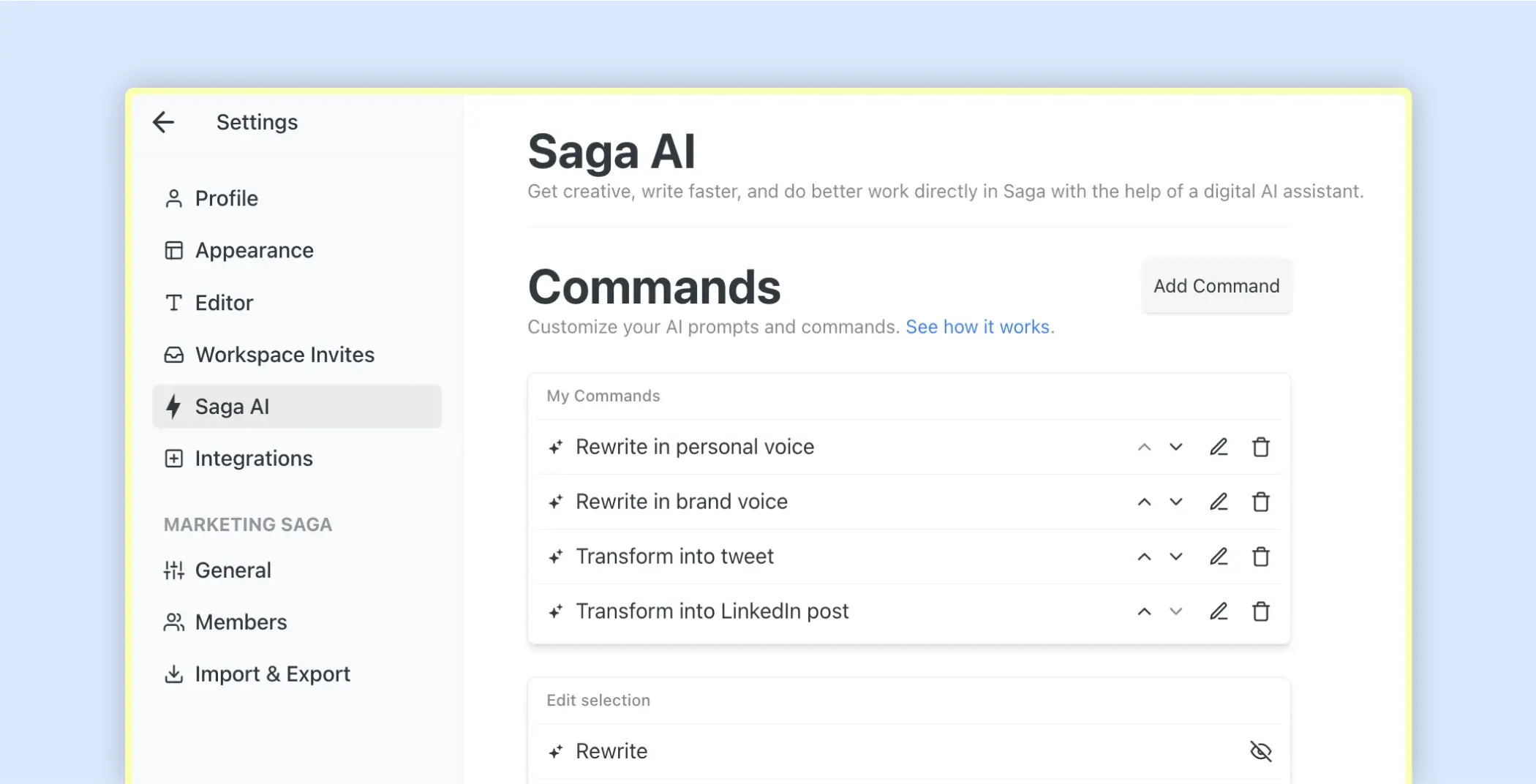Open Import & Export settings
Viewport: 1536px width, 784px height.
[x=272, y=674]
